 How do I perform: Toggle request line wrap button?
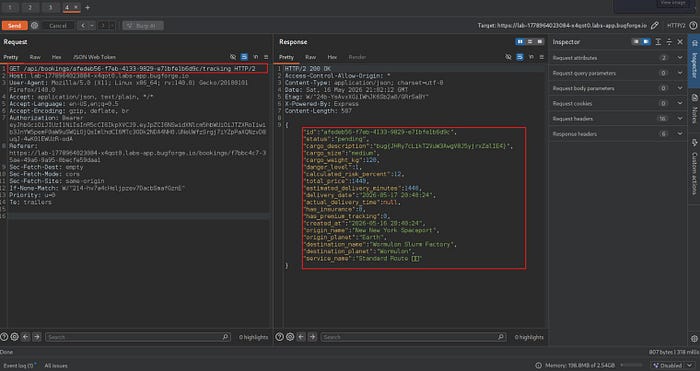click(244, 57)
